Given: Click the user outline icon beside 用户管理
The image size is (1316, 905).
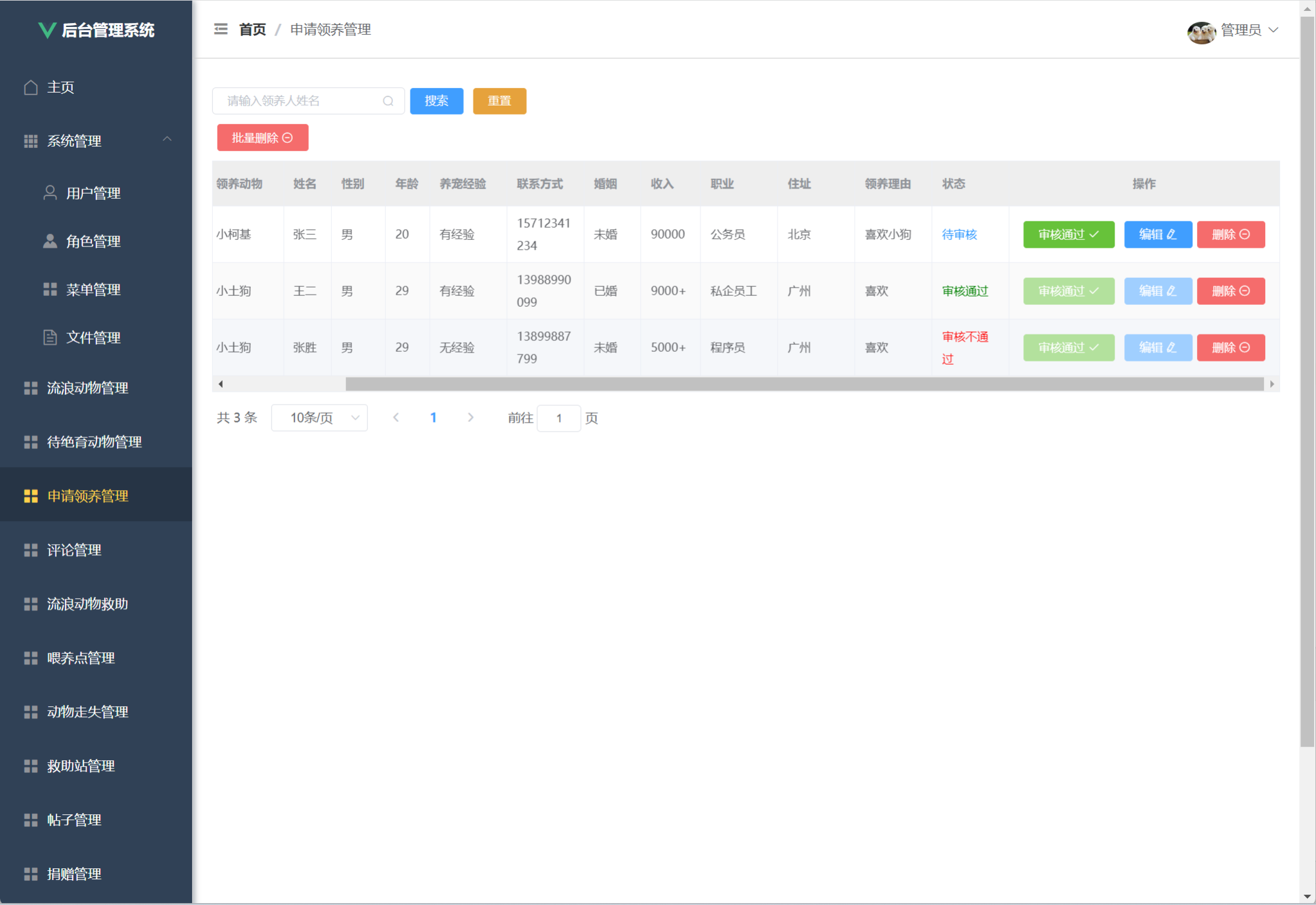Looking at the screenshot, I should [x=50, y=193].
